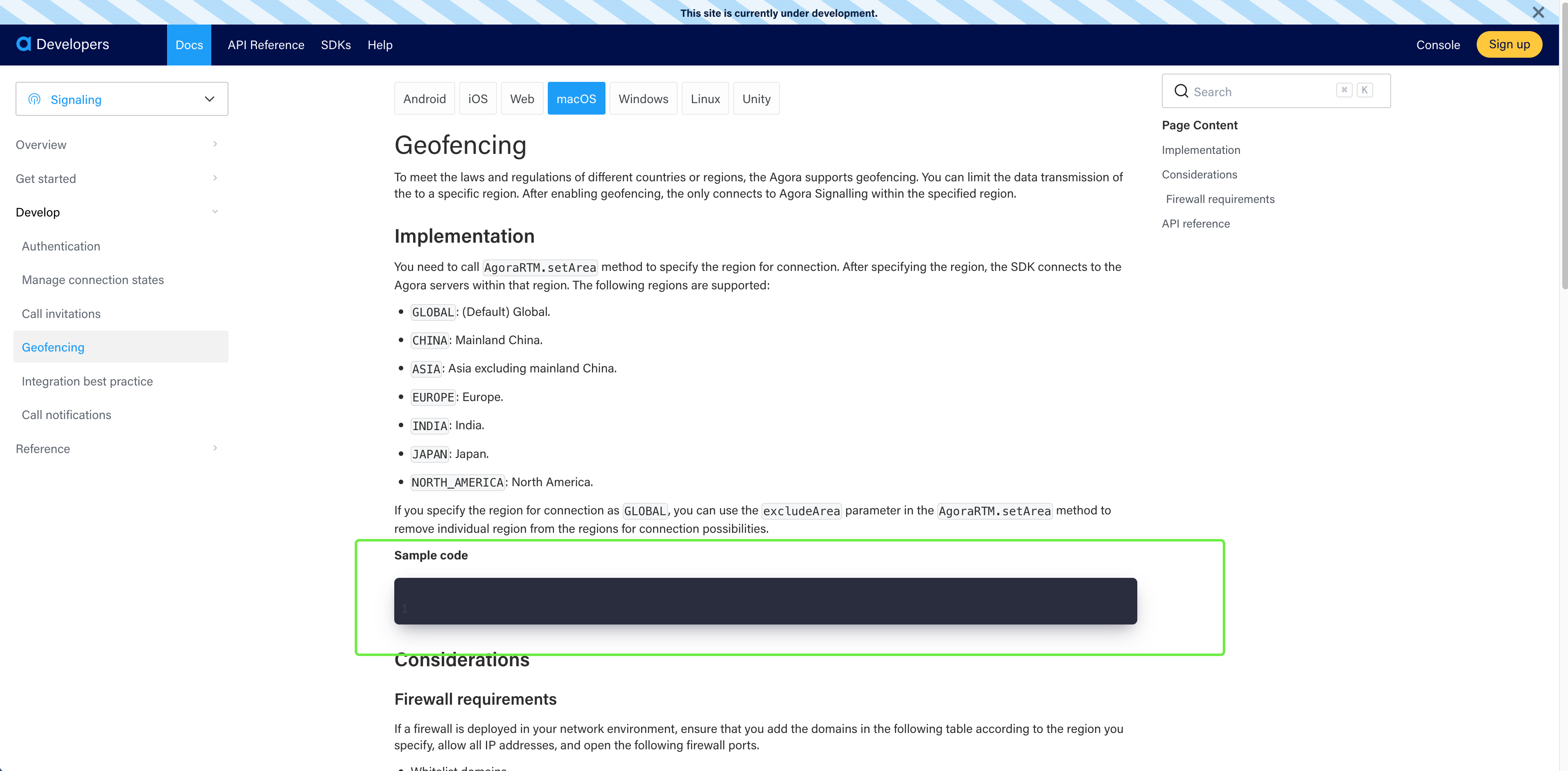Click the ⌘ key hint in search box
1568x771 pixels.
point(1344,90)
